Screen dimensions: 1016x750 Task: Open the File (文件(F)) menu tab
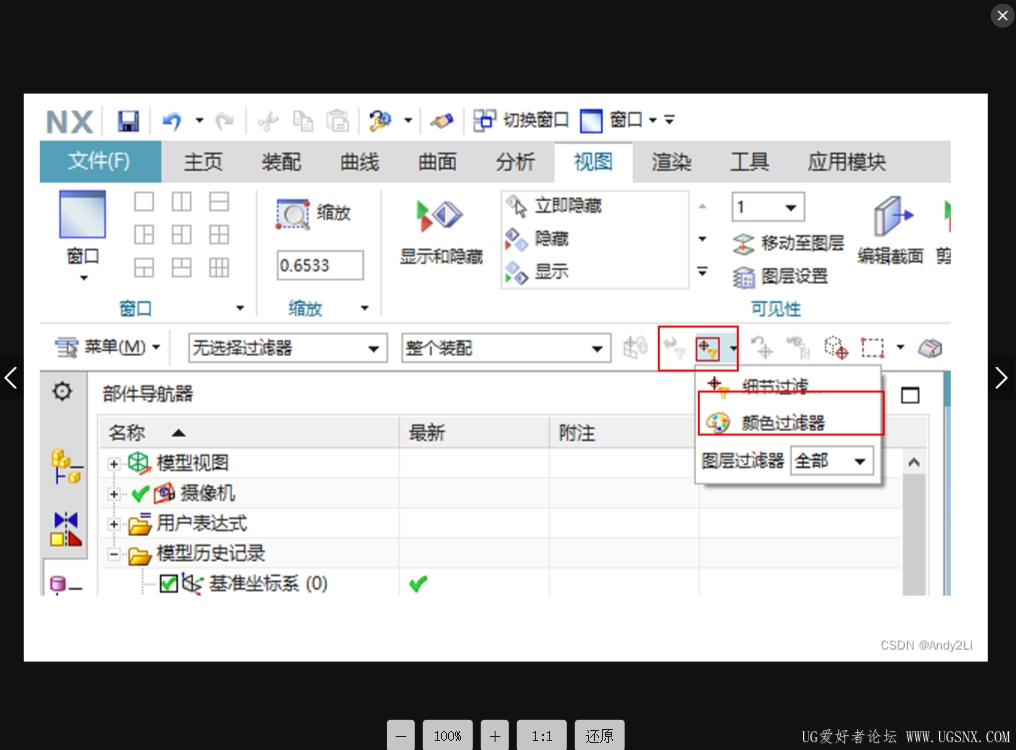100,161
